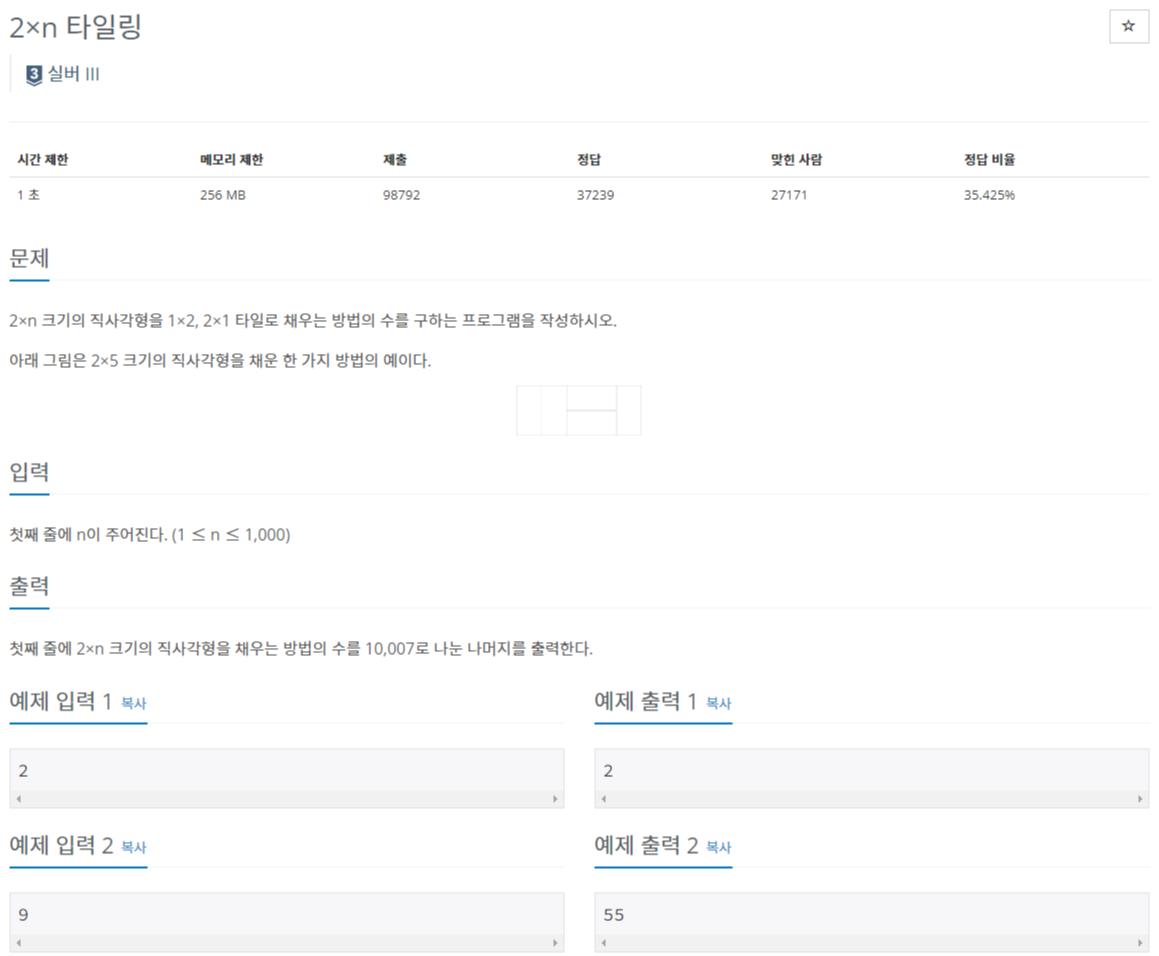Click right scroll arrow of 예제 입력 1 box

coord(556,799)
